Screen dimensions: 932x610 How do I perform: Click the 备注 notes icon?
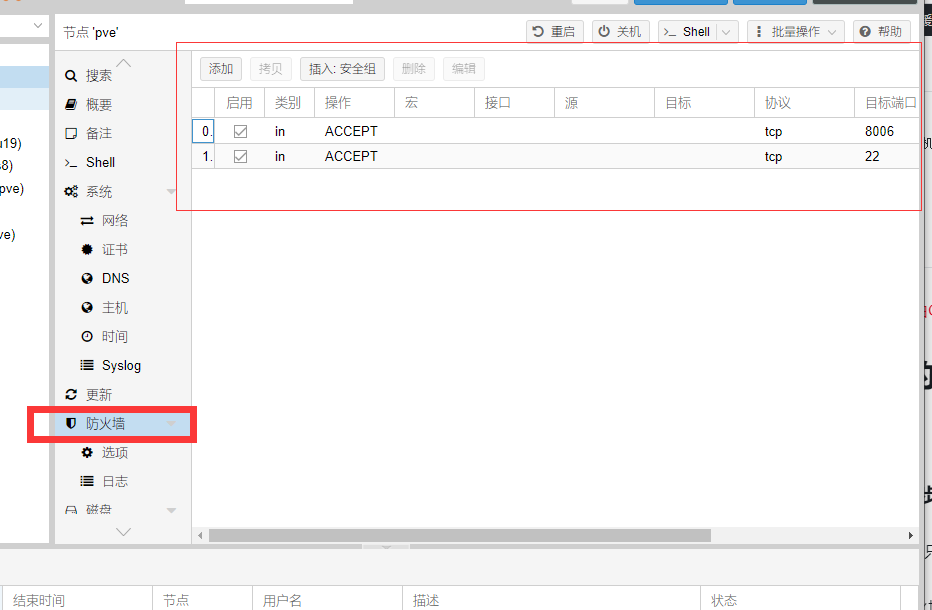tap(71, 133)
